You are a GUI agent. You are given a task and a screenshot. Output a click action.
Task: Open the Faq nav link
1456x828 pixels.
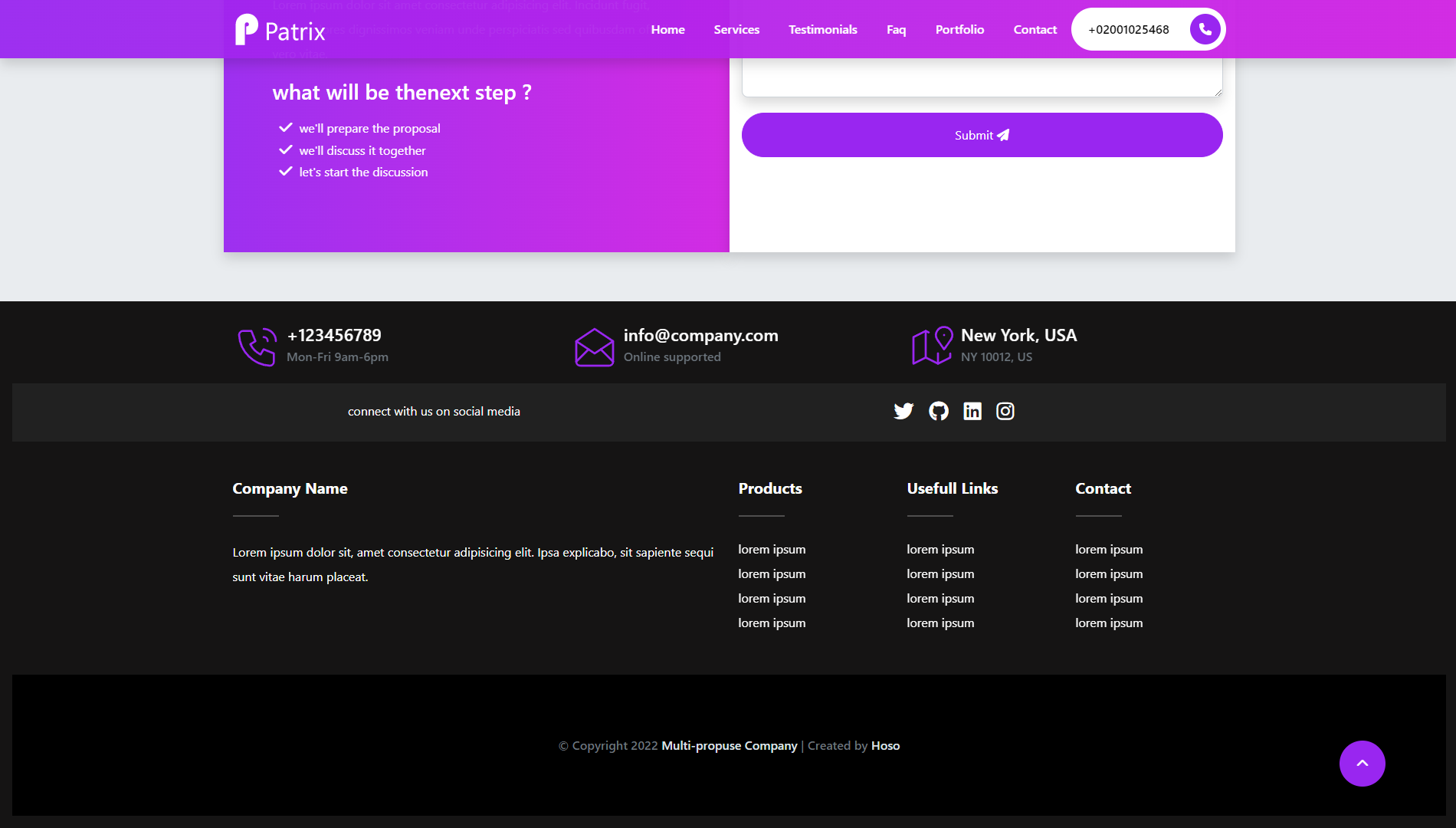(895, 29)
